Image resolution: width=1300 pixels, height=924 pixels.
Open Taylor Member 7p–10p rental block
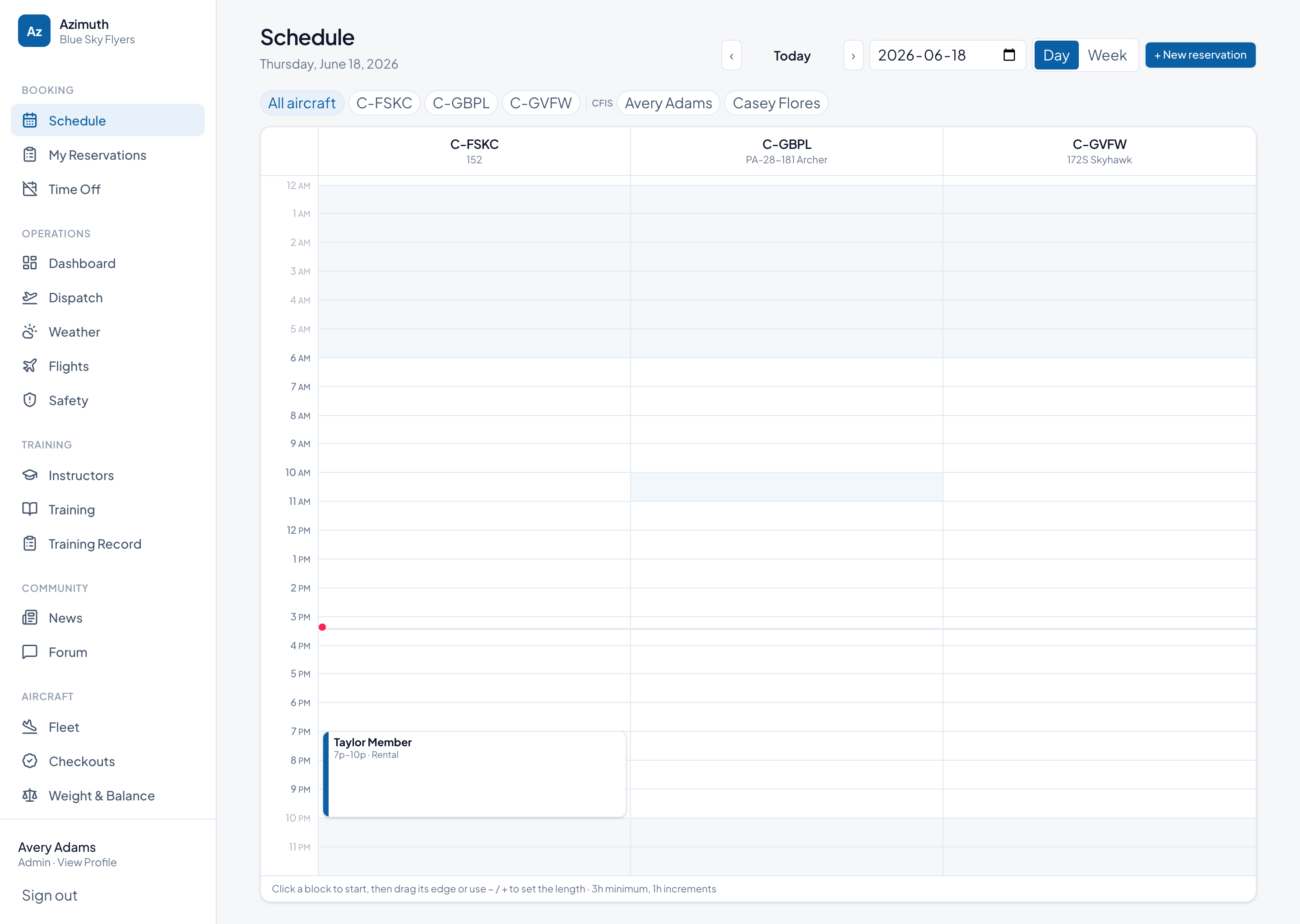[x=474, y=774]
